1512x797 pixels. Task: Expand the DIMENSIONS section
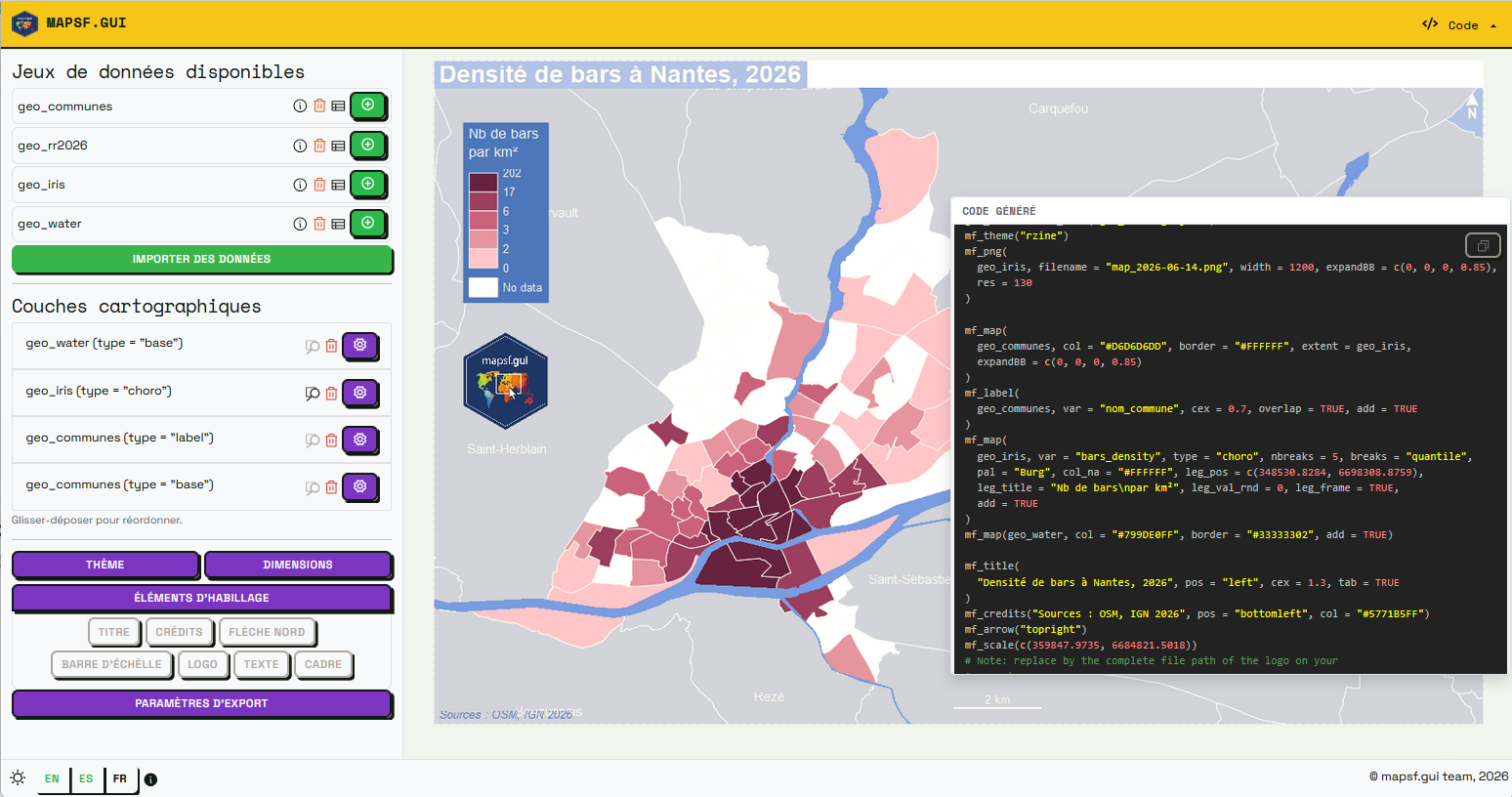[x=298, y=565]
